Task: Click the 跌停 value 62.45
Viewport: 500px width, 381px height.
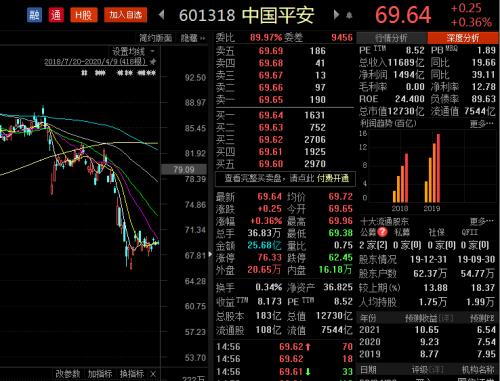Action: coord(340,257)
